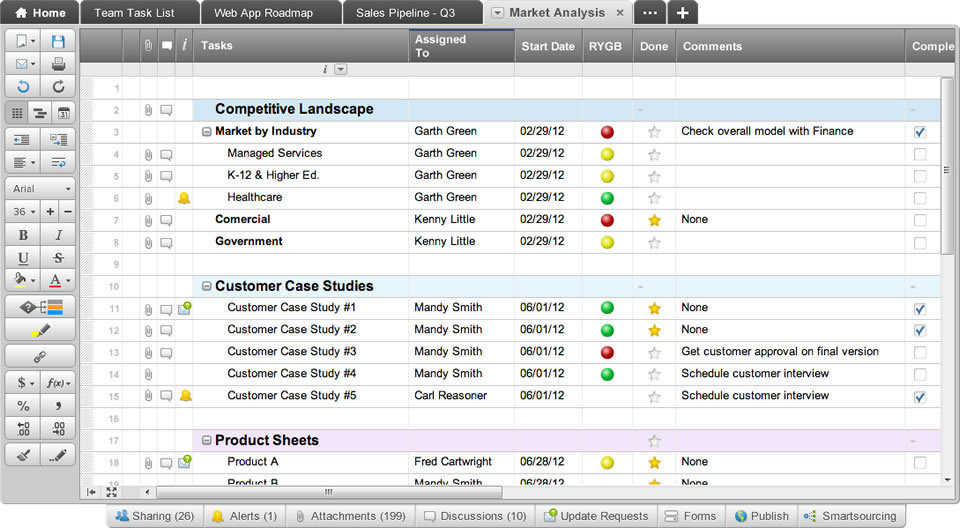Click the Print icon in toolbar
This screenshot has width=960, height=528.
point(58,64)
